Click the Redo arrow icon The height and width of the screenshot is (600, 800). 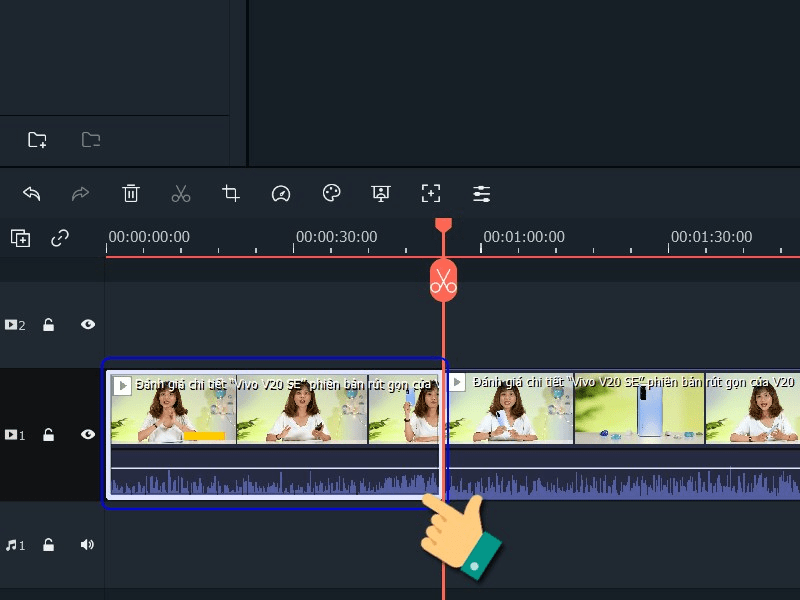[80, 193]
